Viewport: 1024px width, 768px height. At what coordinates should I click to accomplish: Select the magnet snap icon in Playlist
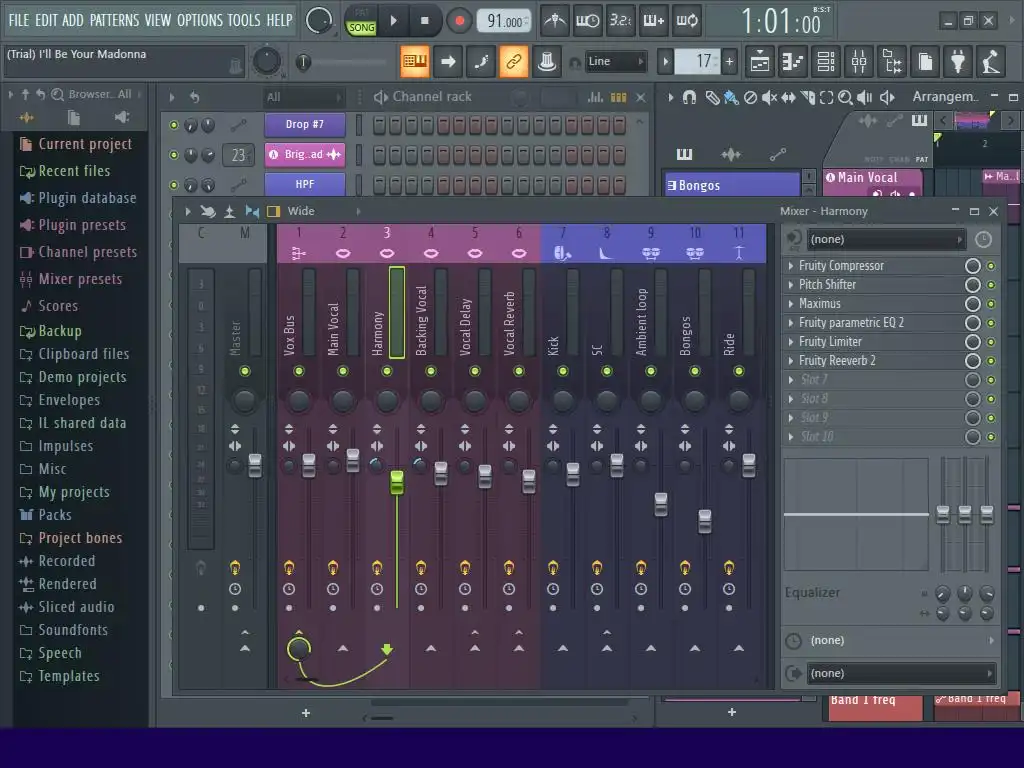tap(689, 97)
